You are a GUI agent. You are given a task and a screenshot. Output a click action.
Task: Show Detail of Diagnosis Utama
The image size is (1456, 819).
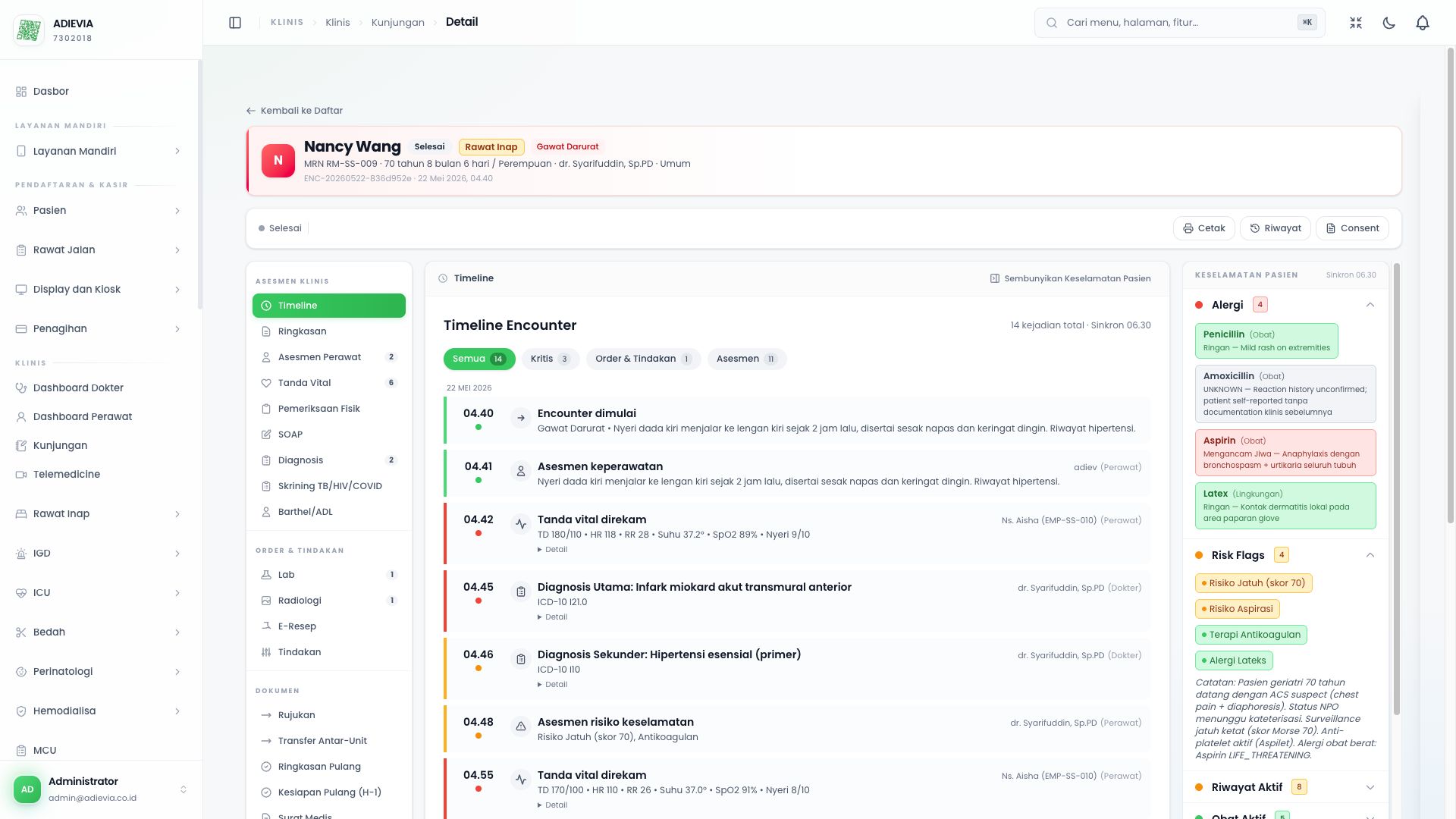552,617
